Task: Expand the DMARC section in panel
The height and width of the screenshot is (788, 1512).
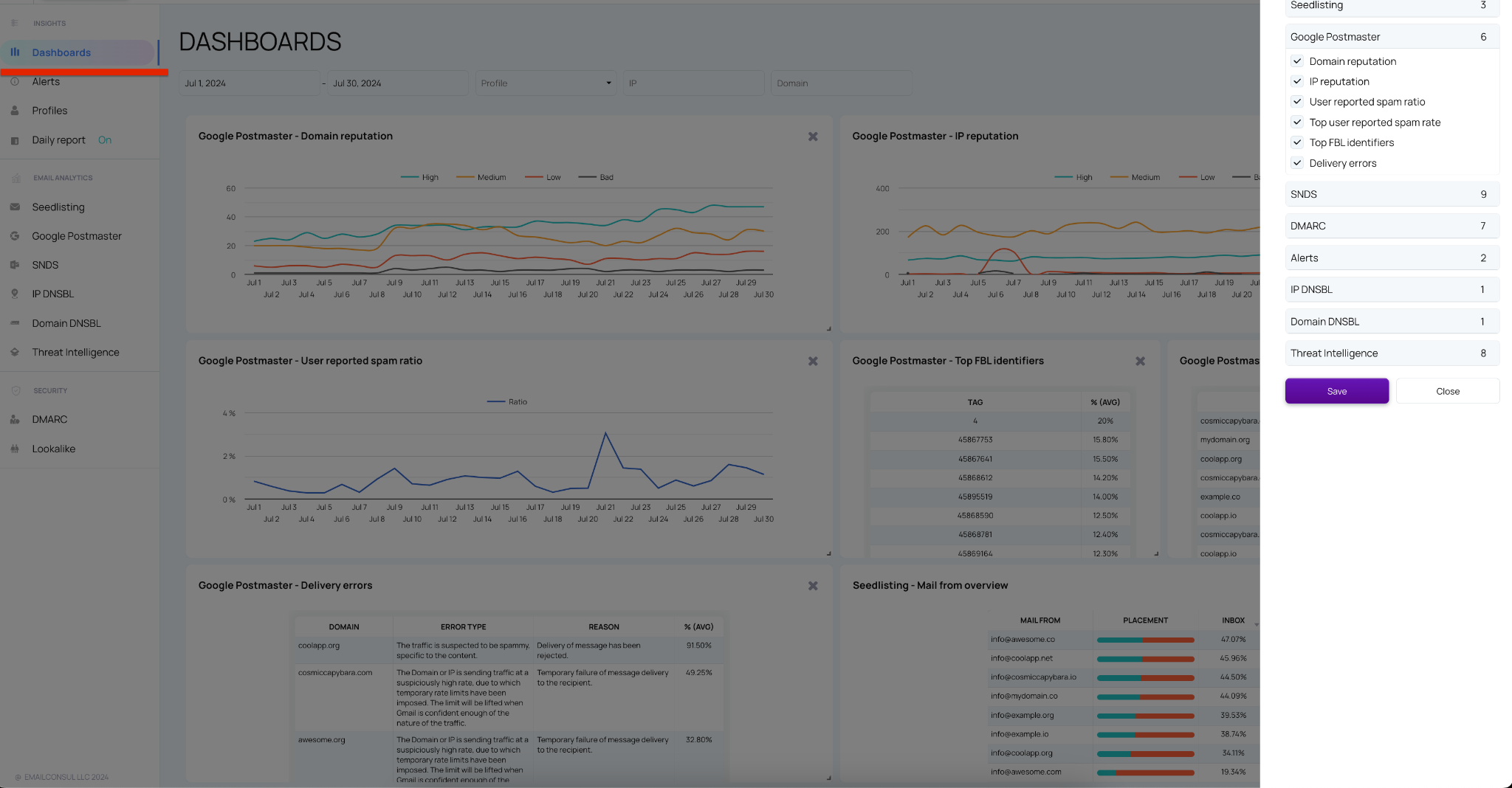Action: click(x=1392, y=227)
